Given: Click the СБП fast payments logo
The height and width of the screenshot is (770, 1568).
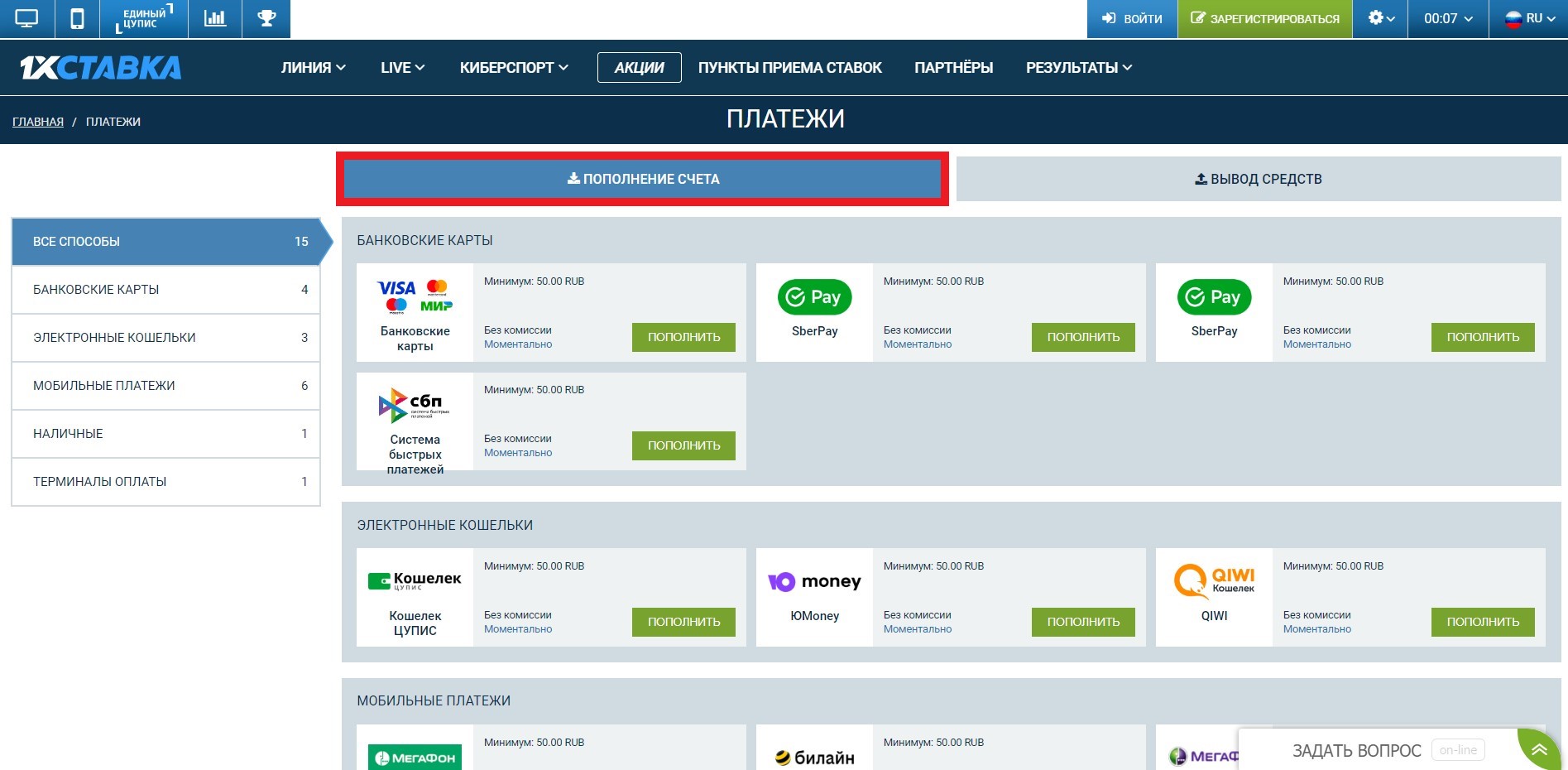Looking at the screenshot, I should (x=415, y=406).
